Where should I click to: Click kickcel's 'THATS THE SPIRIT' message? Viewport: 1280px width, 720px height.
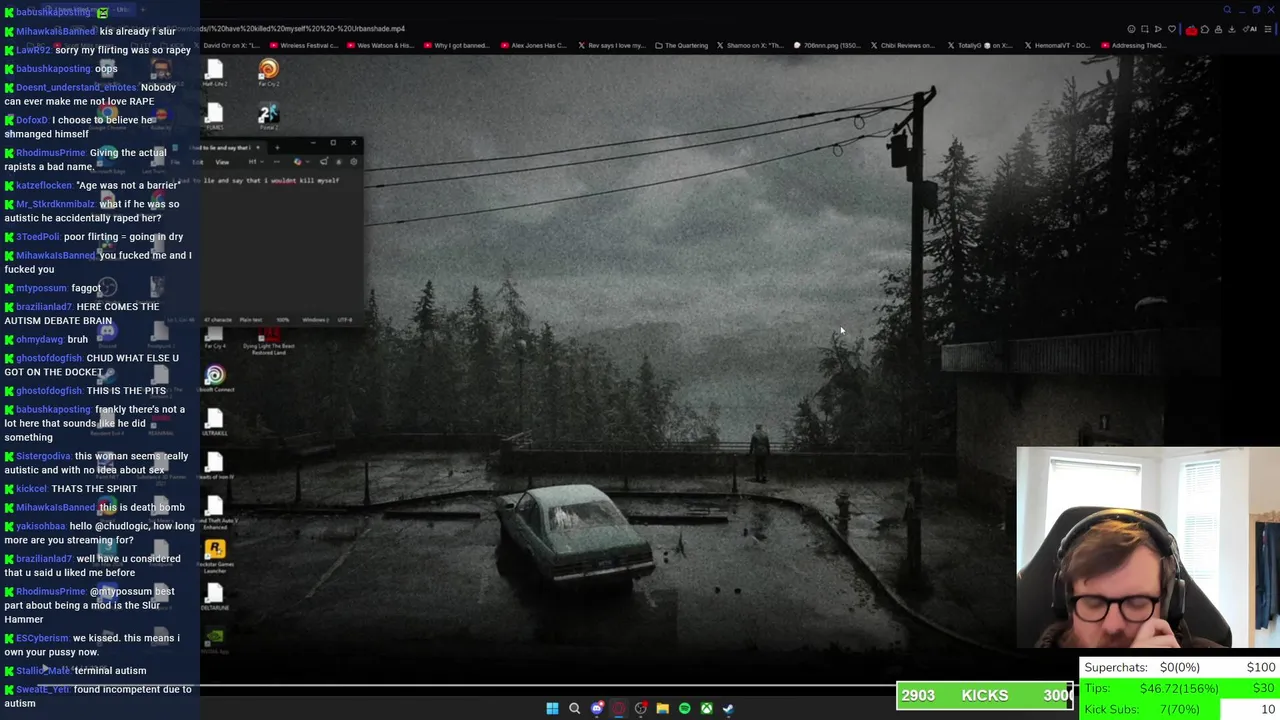[94, 488]
